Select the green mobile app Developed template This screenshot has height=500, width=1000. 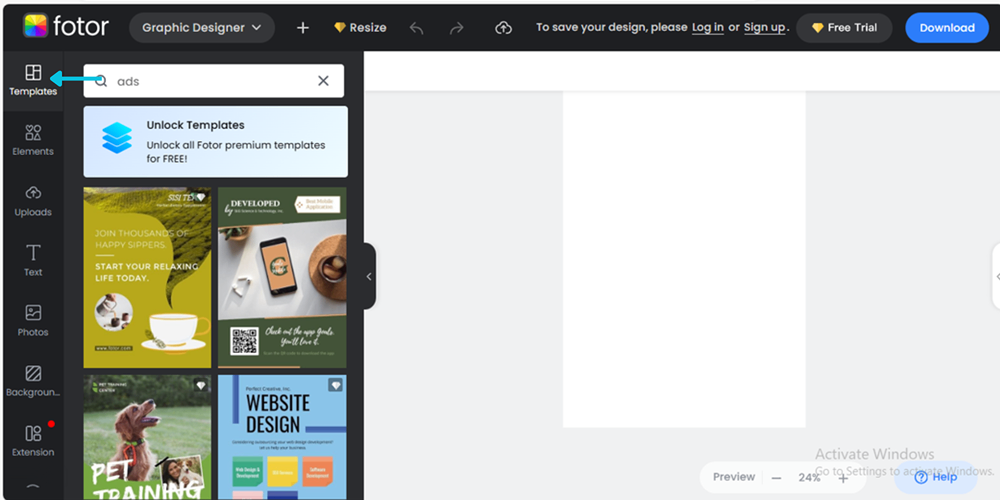pyautogui.click(x=282, y=277)
